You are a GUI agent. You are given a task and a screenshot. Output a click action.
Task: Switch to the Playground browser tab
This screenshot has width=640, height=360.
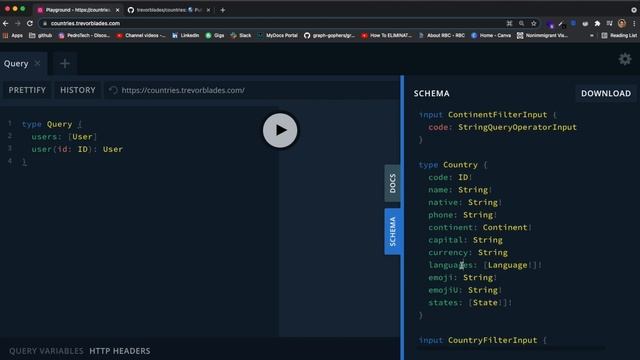tap(78, 10)
